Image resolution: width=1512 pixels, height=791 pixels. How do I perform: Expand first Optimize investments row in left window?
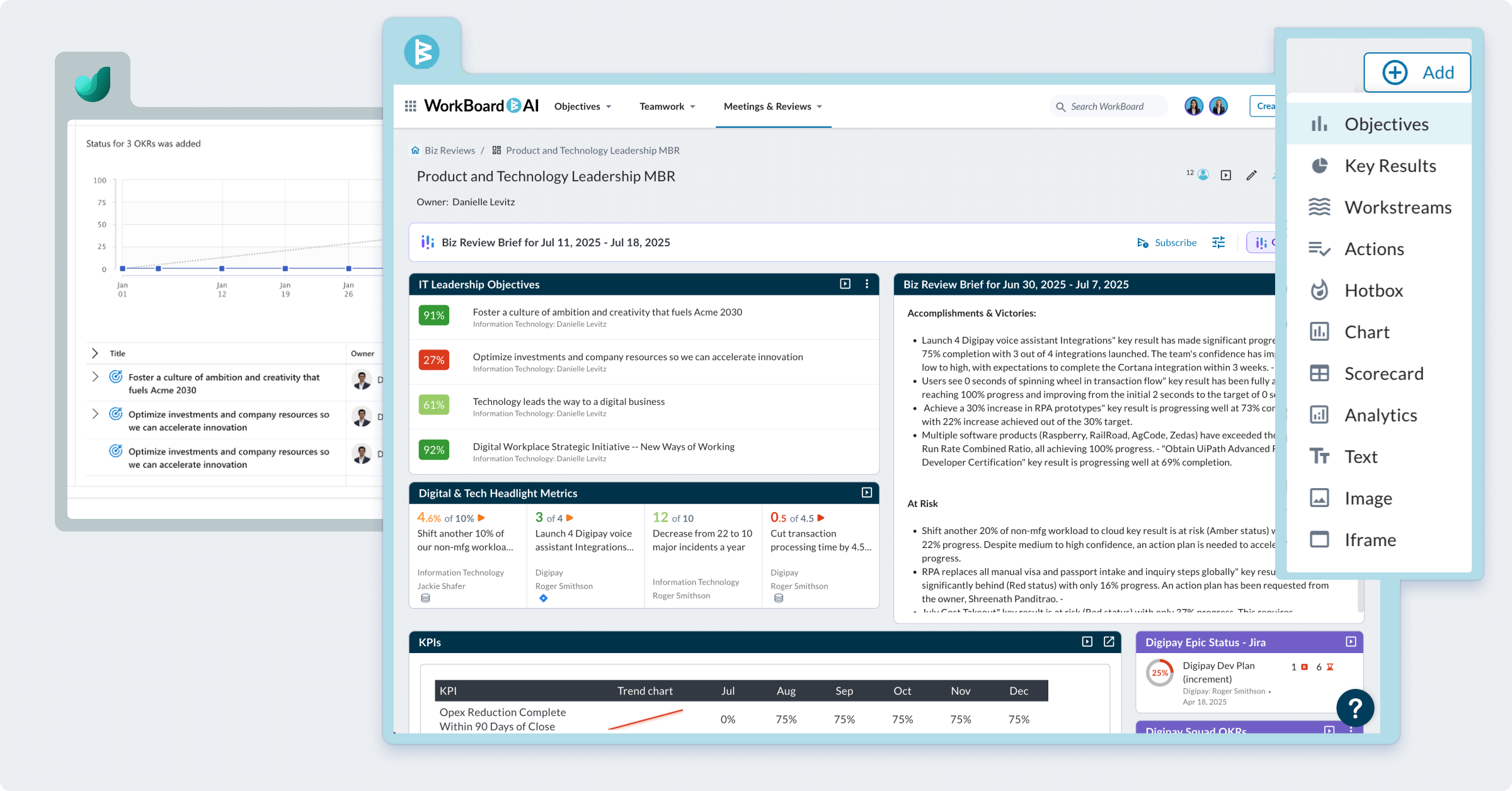tap(95, 414)
